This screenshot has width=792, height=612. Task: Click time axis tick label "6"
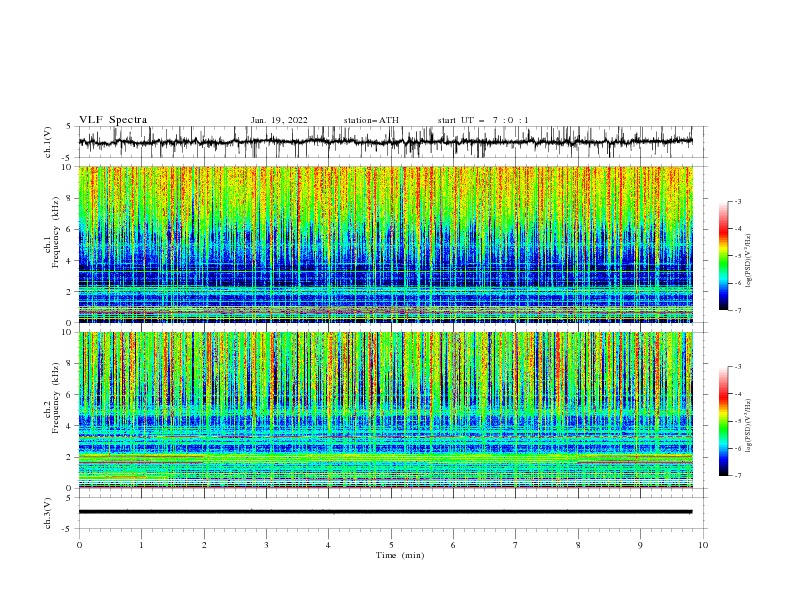point(453,545)
